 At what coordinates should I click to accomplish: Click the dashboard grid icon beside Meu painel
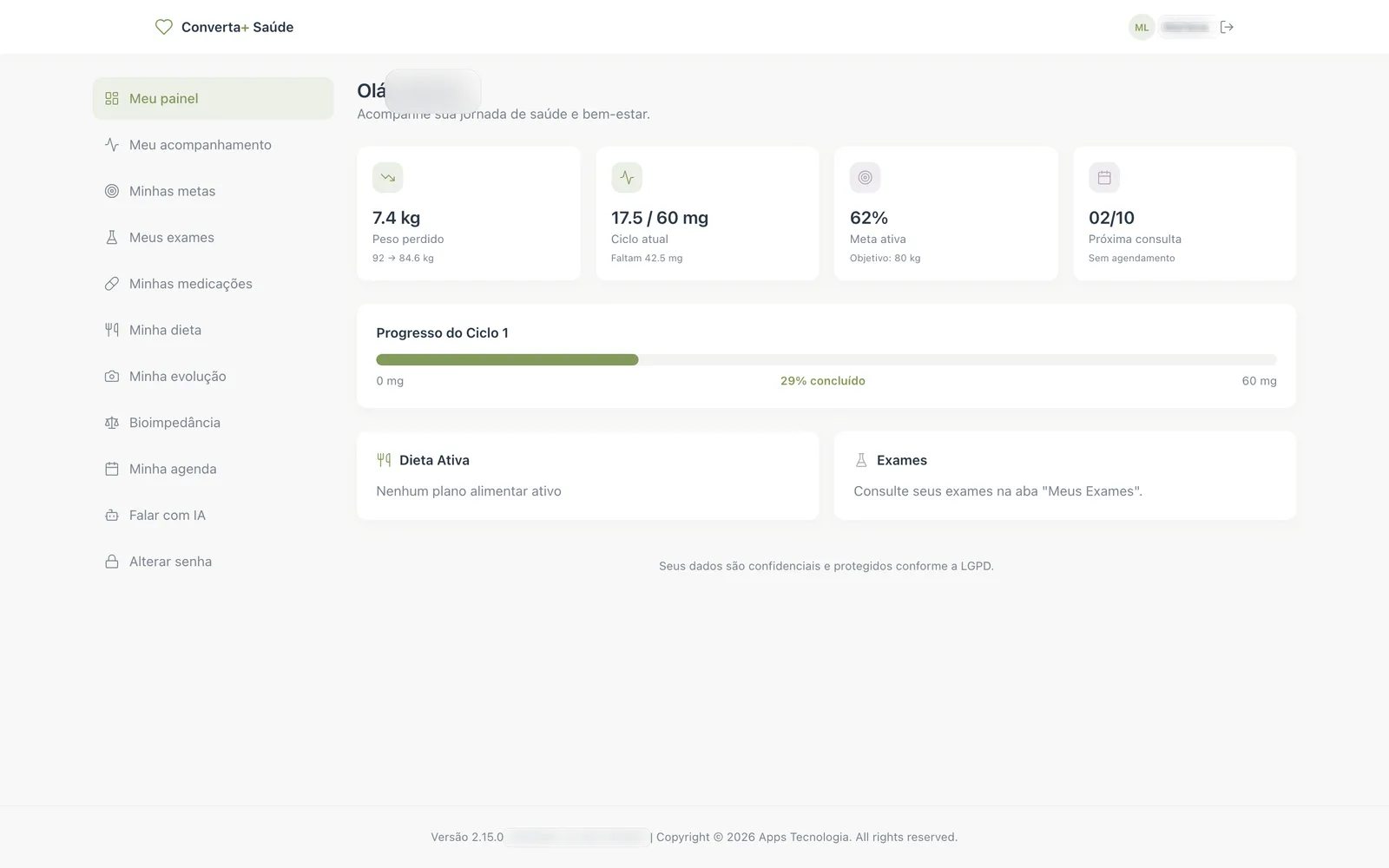click(x=112, y=98)
